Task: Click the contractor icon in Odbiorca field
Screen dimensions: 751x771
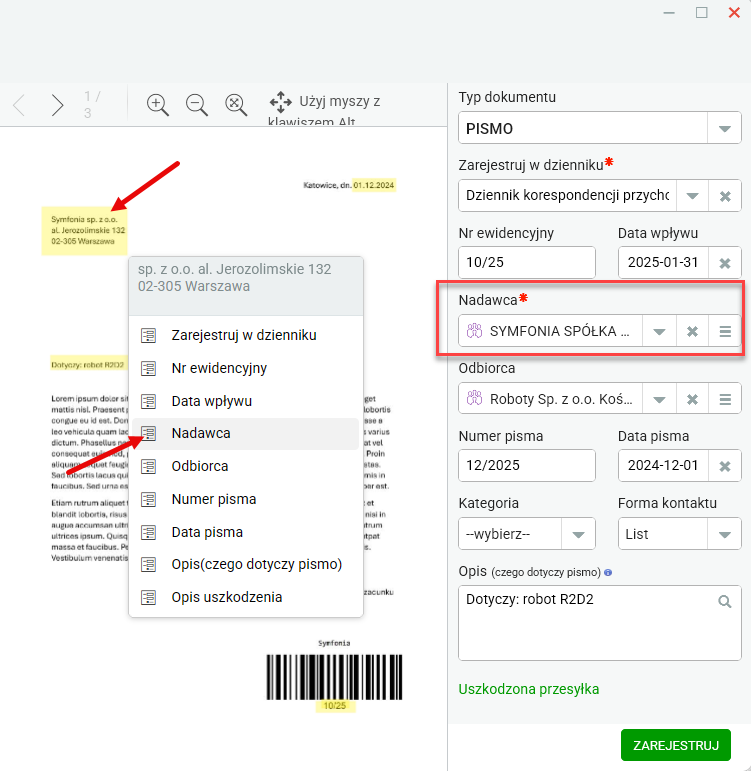Action: point(474,398)
